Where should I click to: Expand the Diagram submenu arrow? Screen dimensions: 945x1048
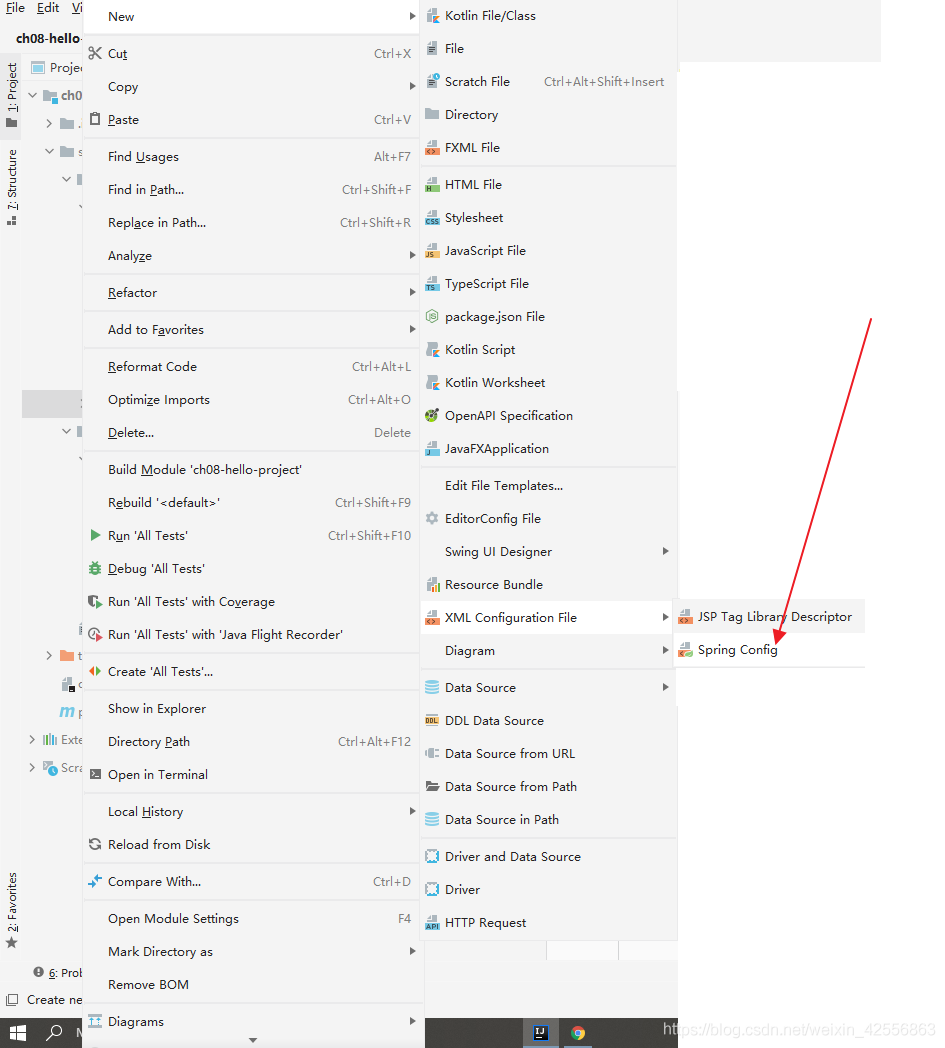click(x=666, y=650)
